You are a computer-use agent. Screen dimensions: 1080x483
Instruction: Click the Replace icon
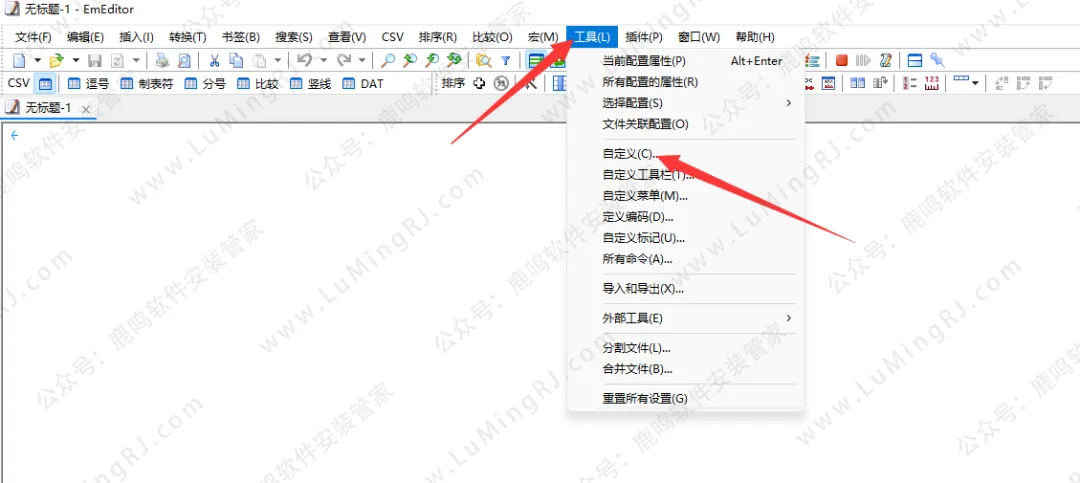coord(454,61)
